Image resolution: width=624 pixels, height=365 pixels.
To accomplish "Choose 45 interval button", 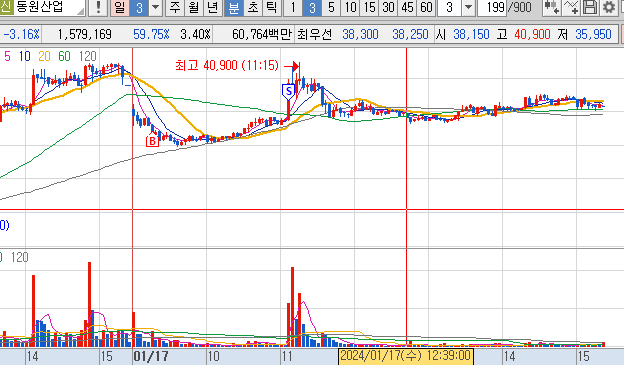I will [408, 7].
